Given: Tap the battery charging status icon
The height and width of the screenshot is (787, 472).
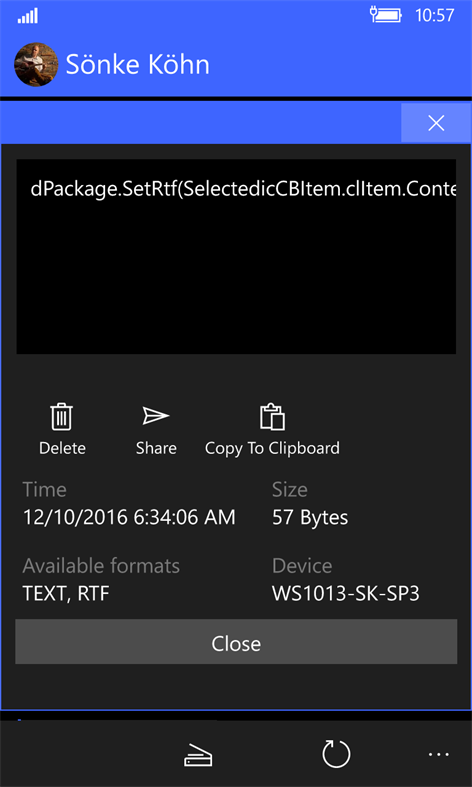Looking at the screenshot, I should 386,15.
